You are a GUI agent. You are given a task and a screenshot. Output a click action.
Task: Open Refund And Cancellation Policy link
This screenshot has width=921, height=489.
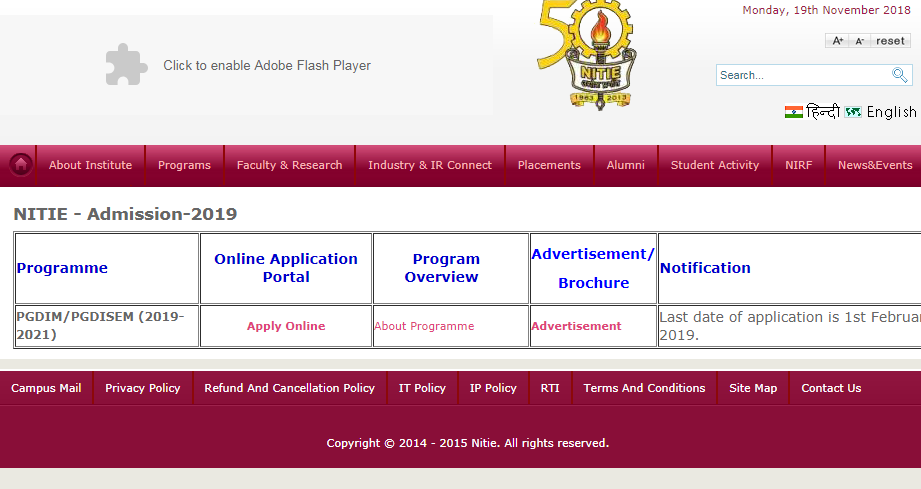tap(290, 388)
